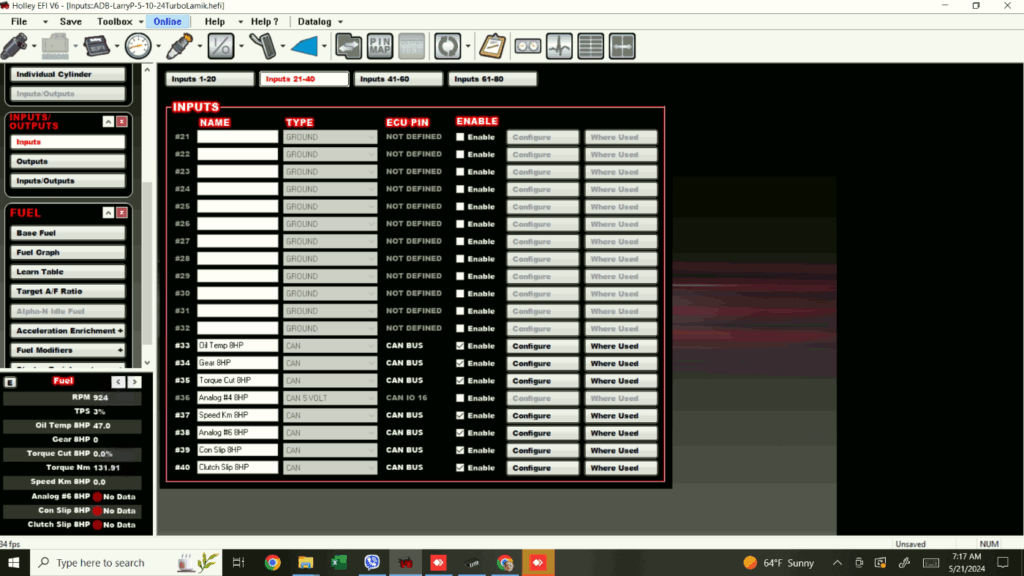
Task: Open dropdown arrow beside injector icon
Action: pos(35,46)
